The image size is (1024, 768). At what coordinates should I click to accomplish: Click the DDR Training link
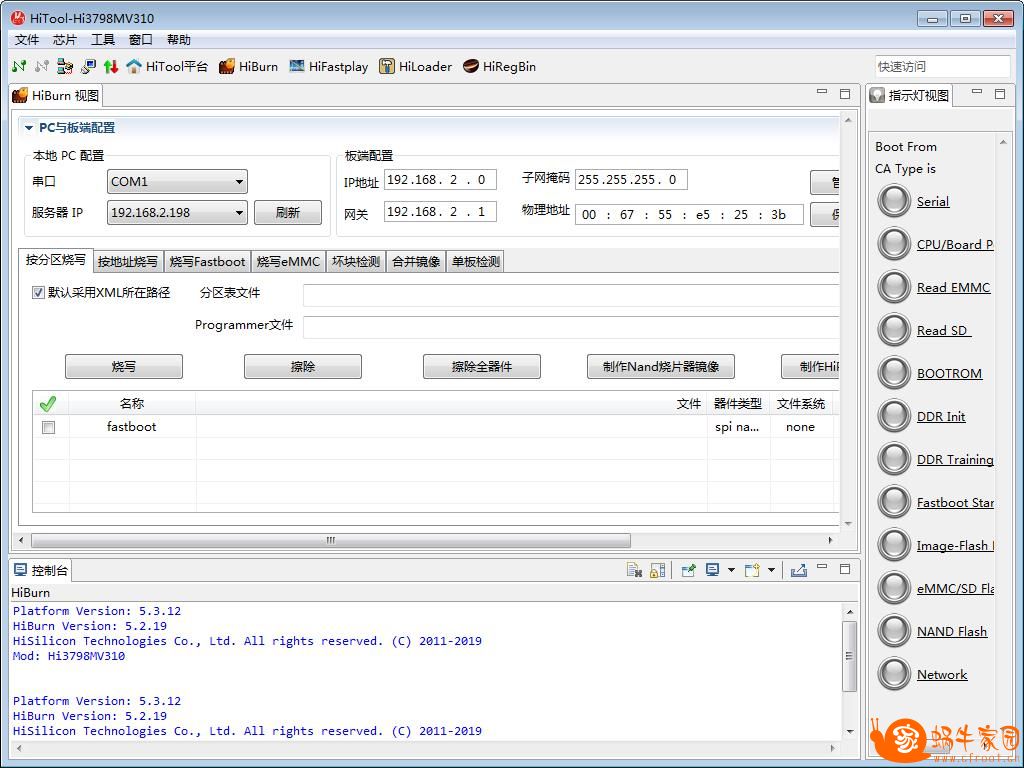point(955,460)
